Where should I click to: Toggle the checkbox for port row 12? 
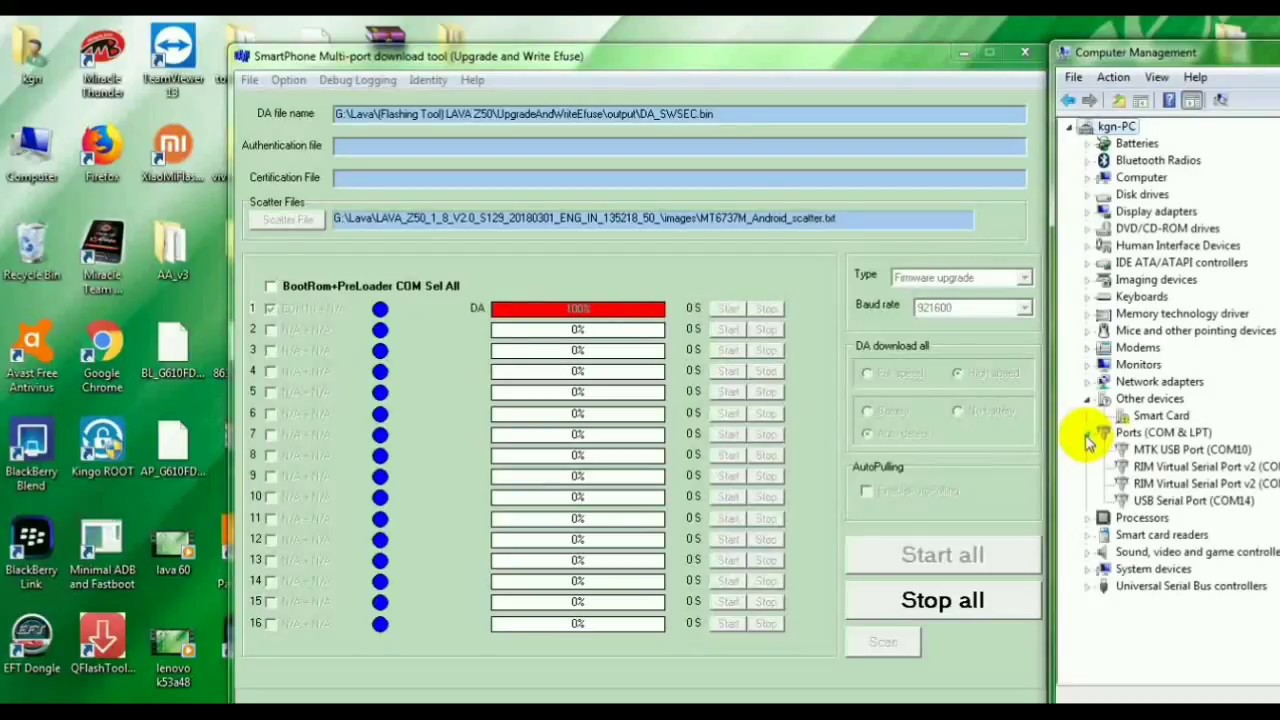[270, 539]
